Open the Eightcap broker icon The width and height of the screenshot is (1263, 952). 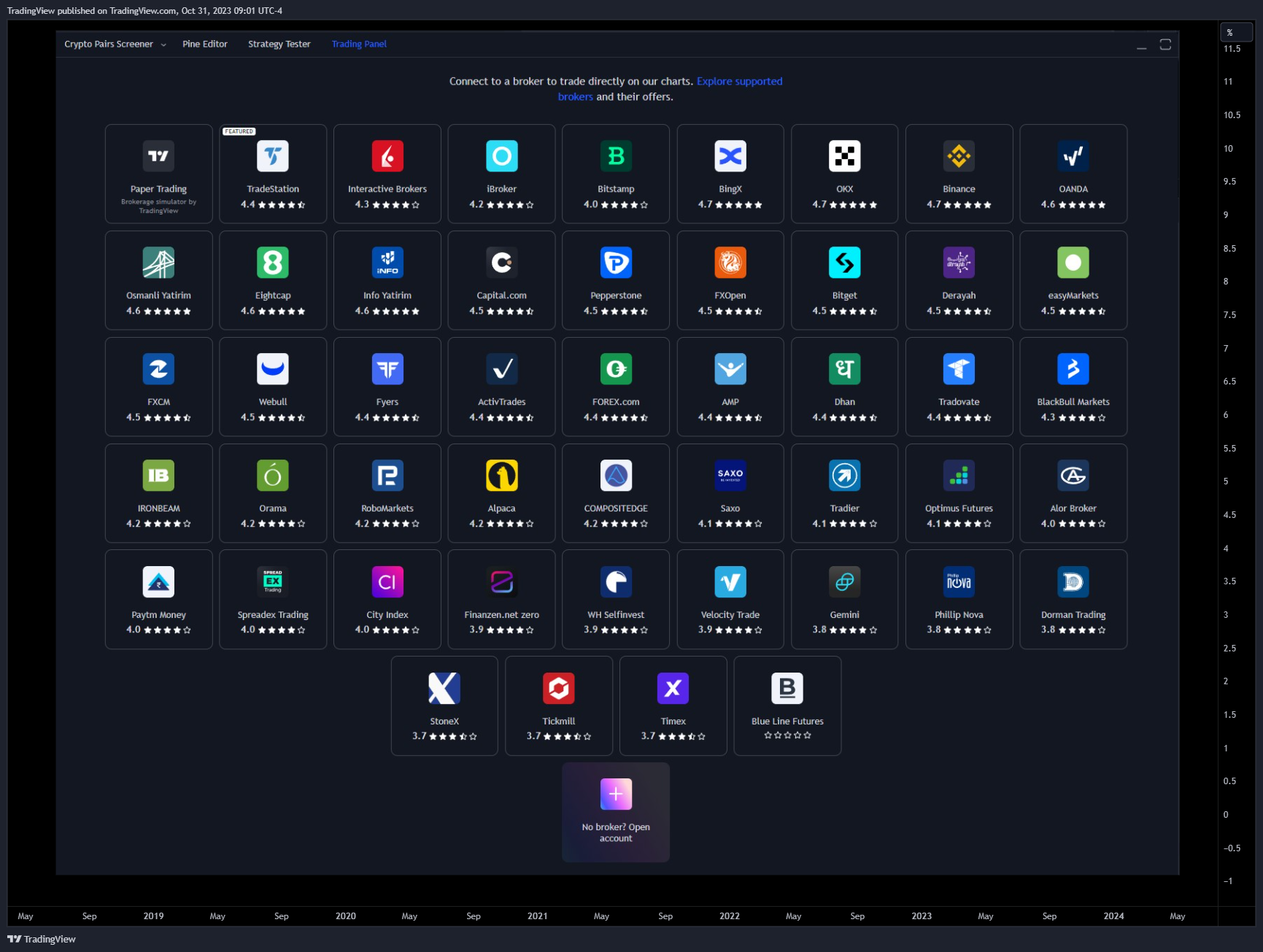point(273,263)
